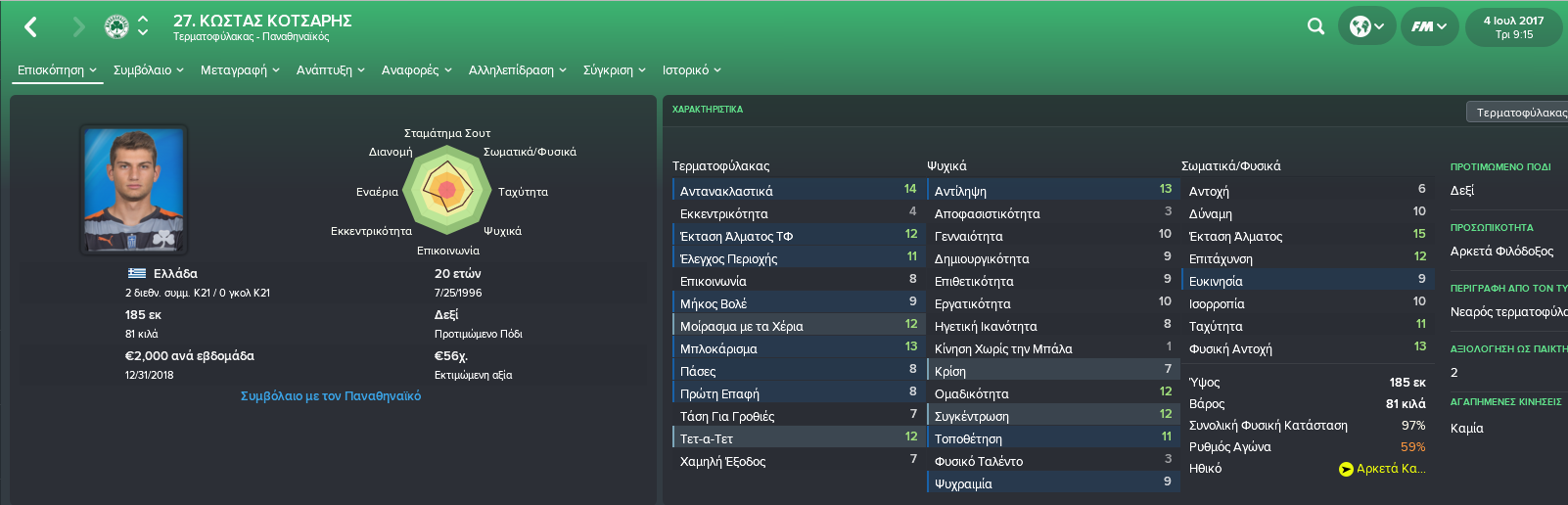Select the previous player up chevron
The height and width of the screenshot is (505, 1568).
click(143, 19)
